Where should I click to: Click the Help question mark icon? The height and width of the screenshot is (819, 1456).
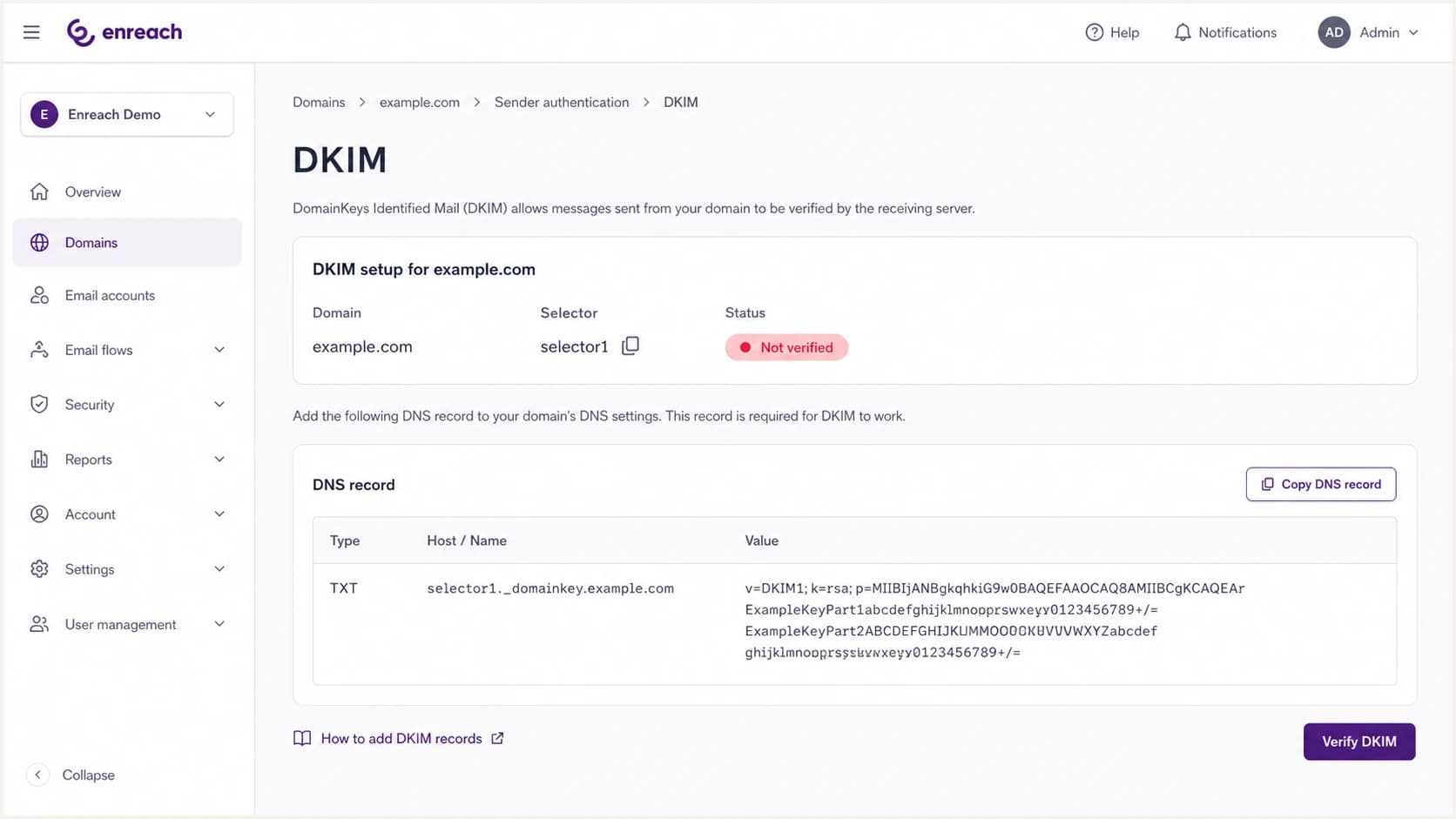tap(1094, 32)
